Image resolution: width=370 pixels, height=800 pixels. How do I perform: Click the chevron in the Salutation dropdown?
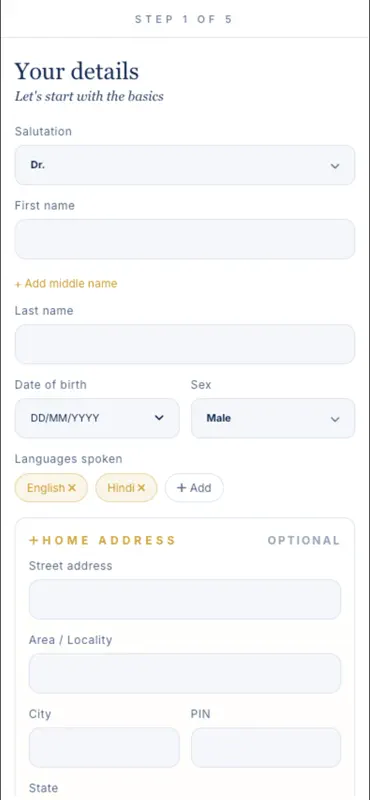pos(335,166)
